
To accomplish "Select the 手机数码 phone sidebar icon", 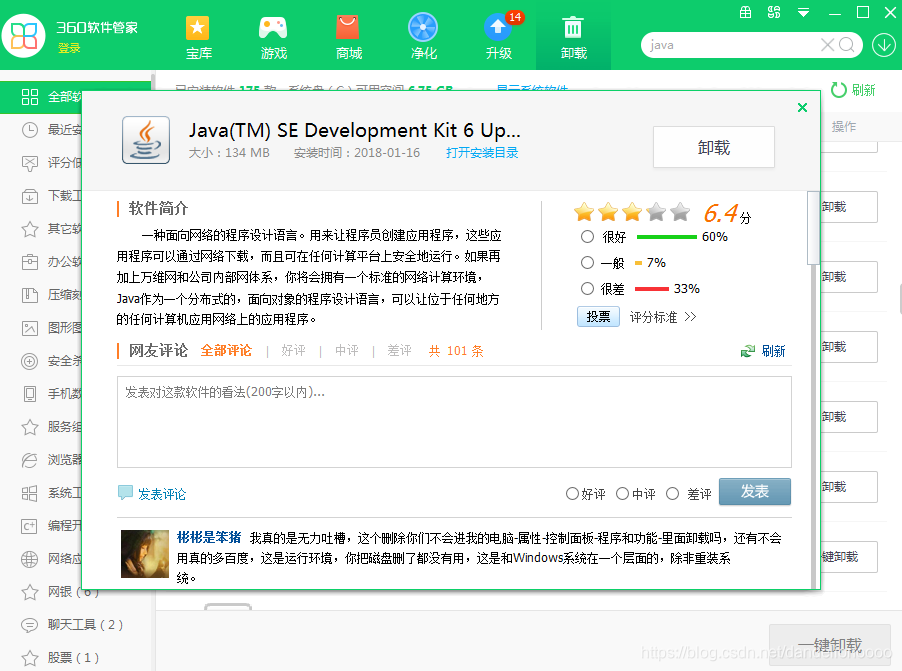I will tap(30, 394).
